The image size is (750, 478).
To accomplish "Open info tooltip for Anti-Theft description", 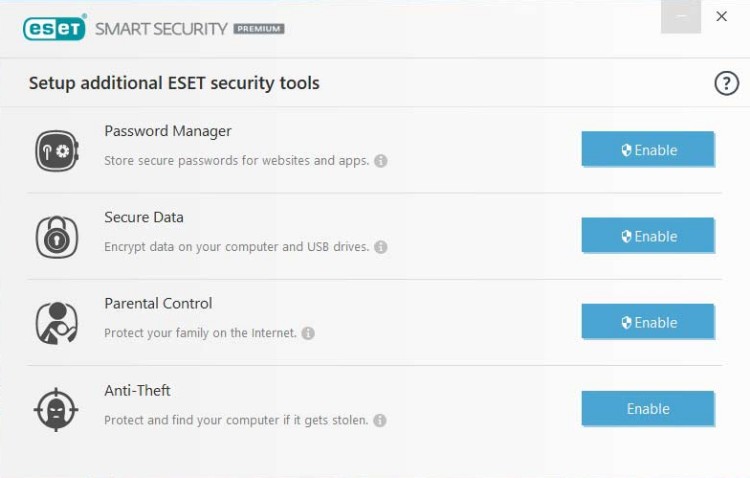I will 380,420.
